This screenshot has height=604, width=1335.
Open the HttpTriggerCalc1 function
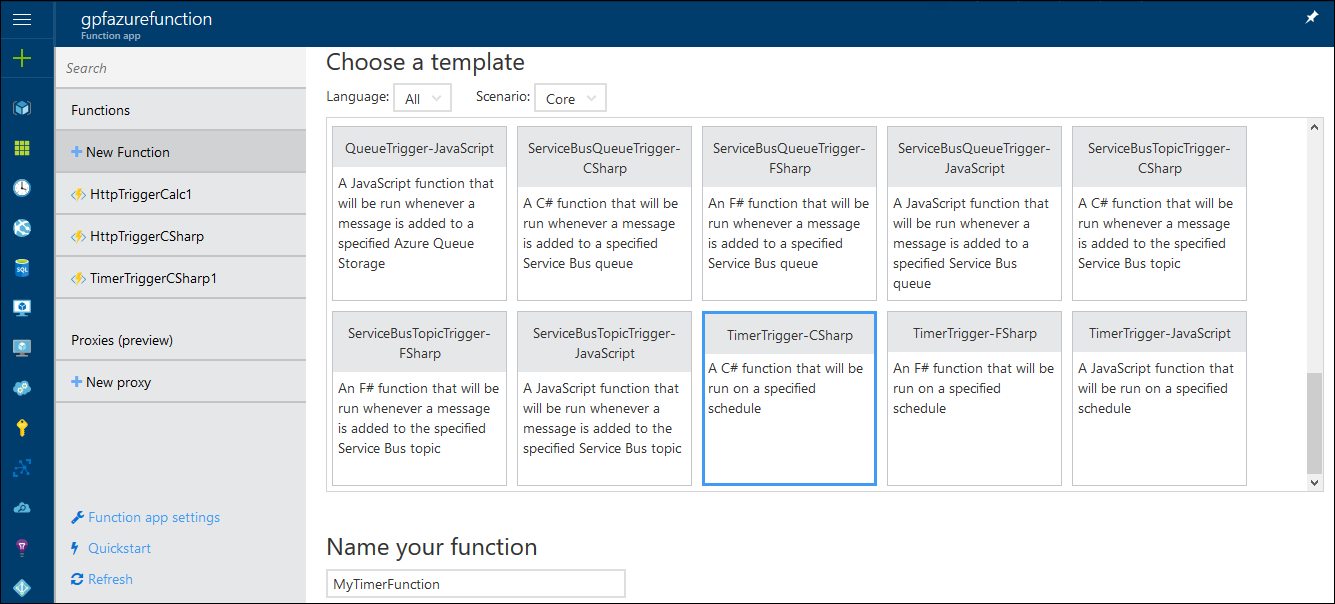tap(181, 194)
